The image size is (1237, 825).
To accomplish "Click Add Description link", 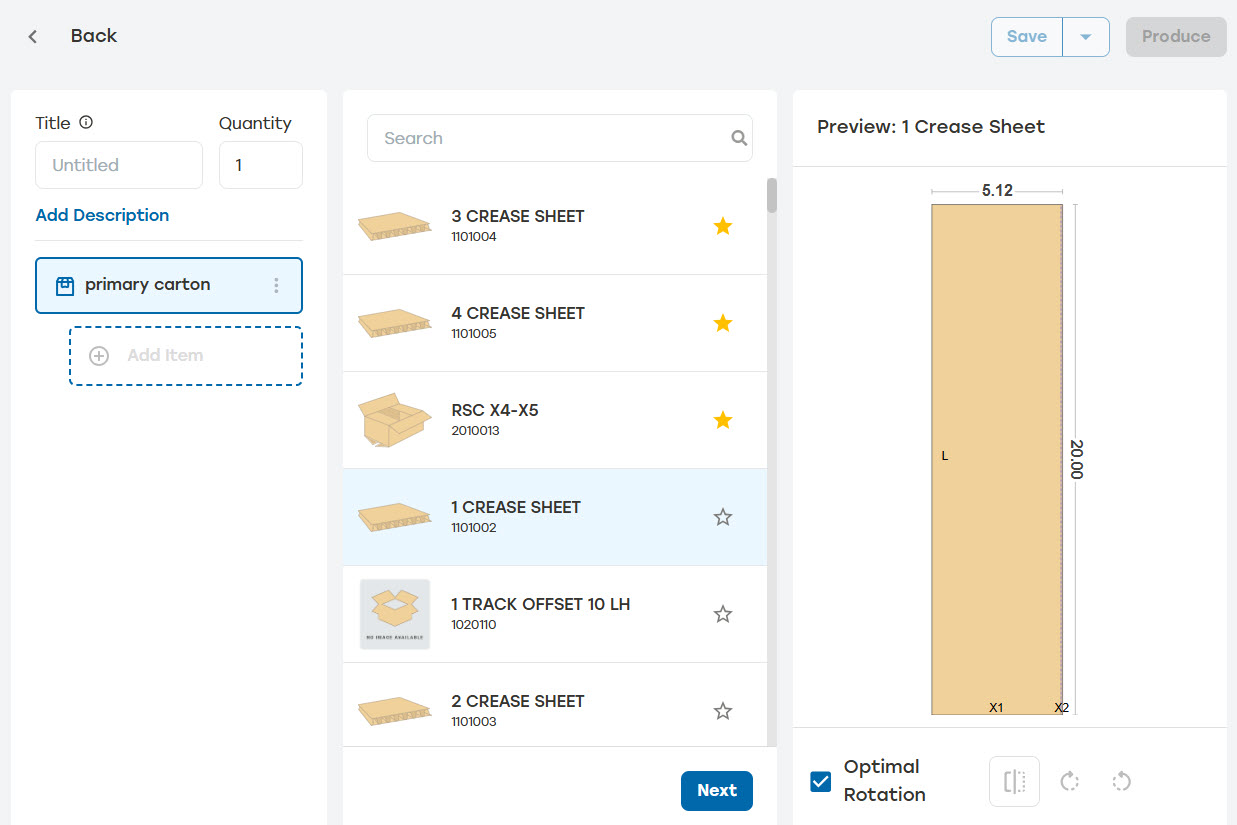I will point(102,215).
